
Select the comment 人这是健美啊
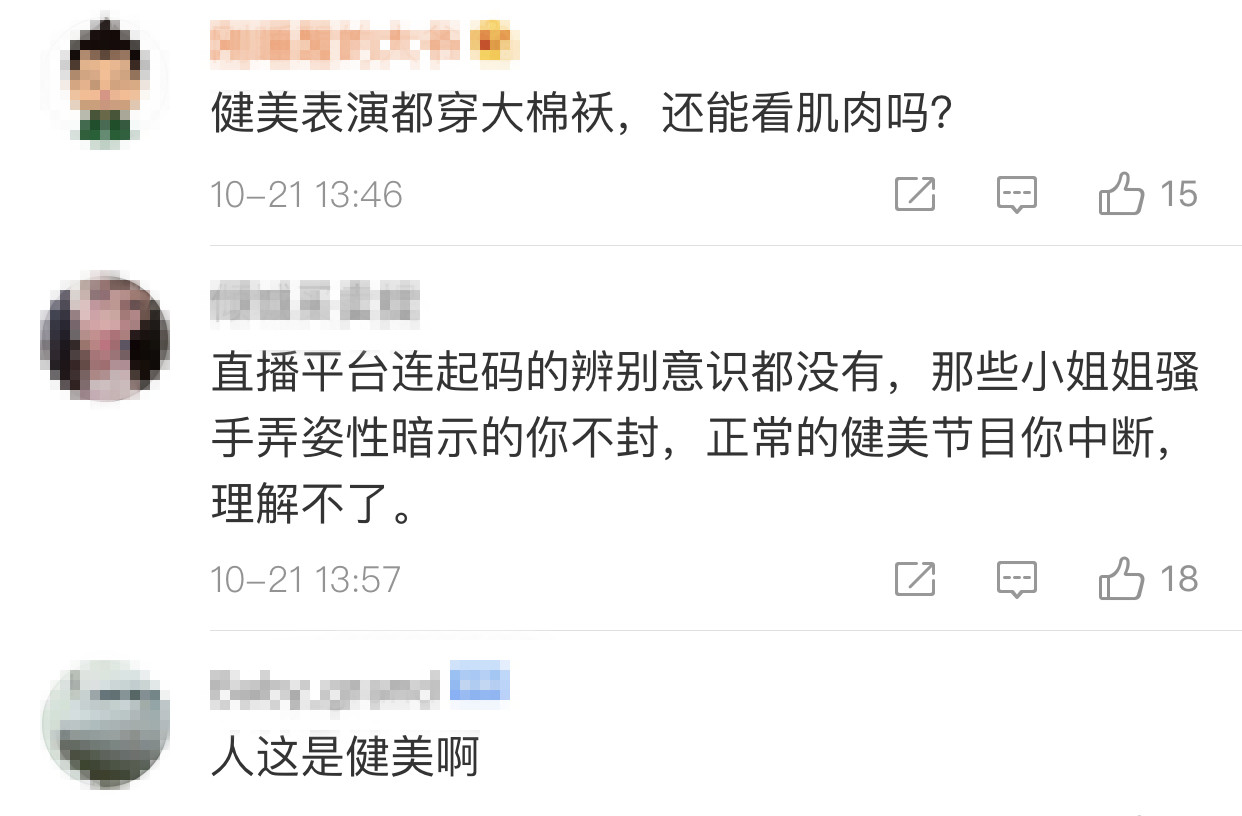(345, 757)
